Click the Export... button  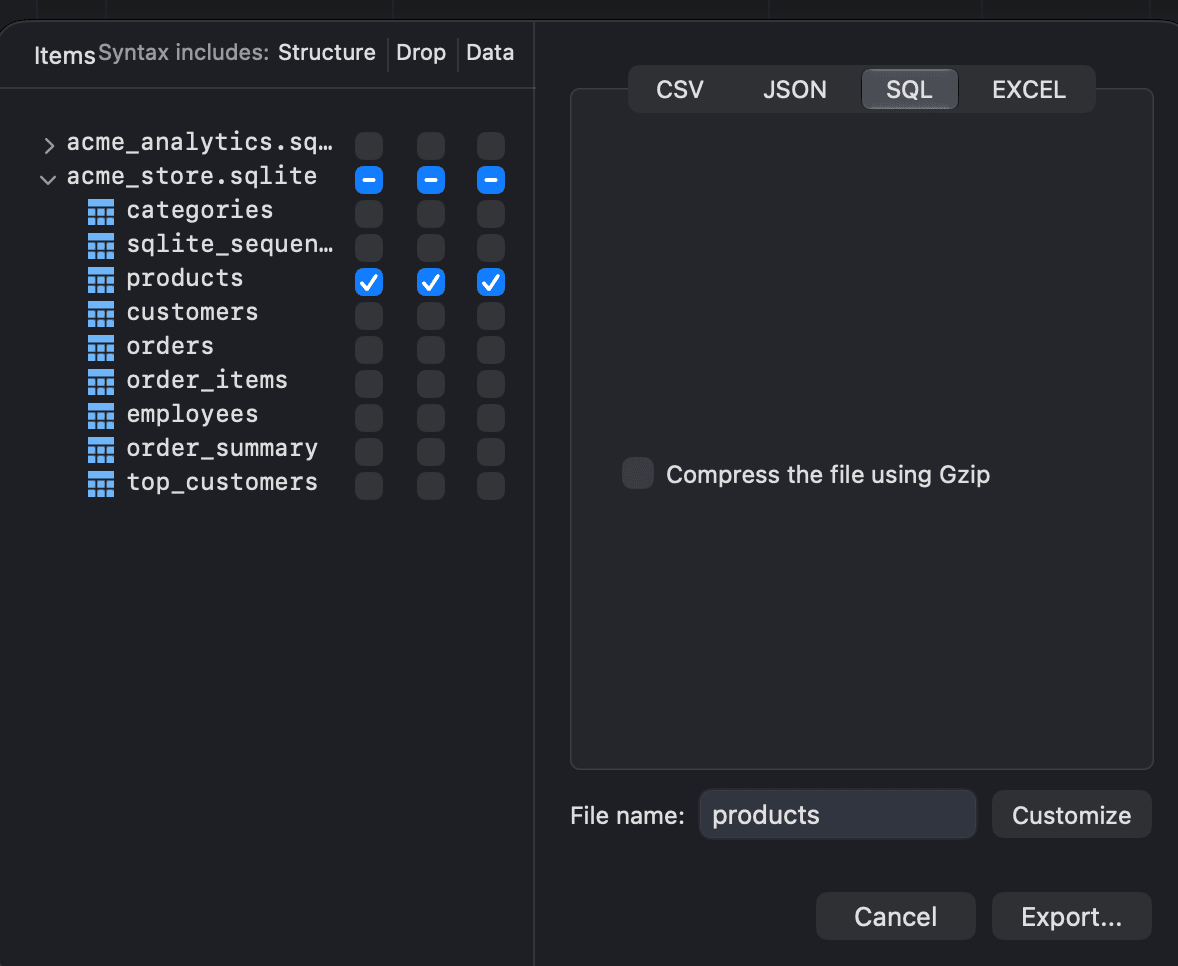(1071, 916)
